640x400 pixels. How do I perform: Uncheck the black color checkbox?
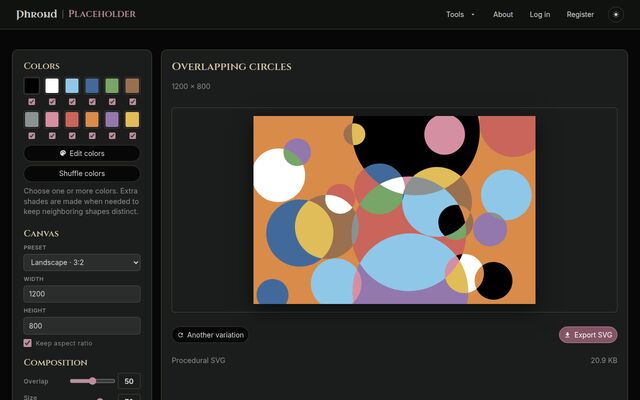(x=32, y=102)
